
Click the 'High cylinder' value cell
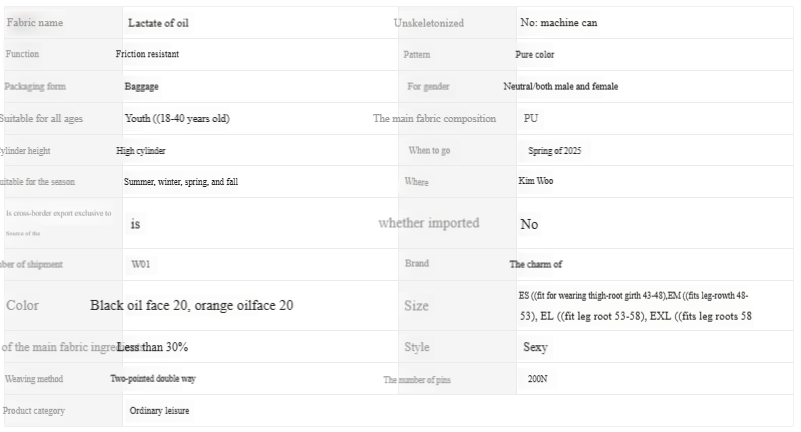coord(141,151)
